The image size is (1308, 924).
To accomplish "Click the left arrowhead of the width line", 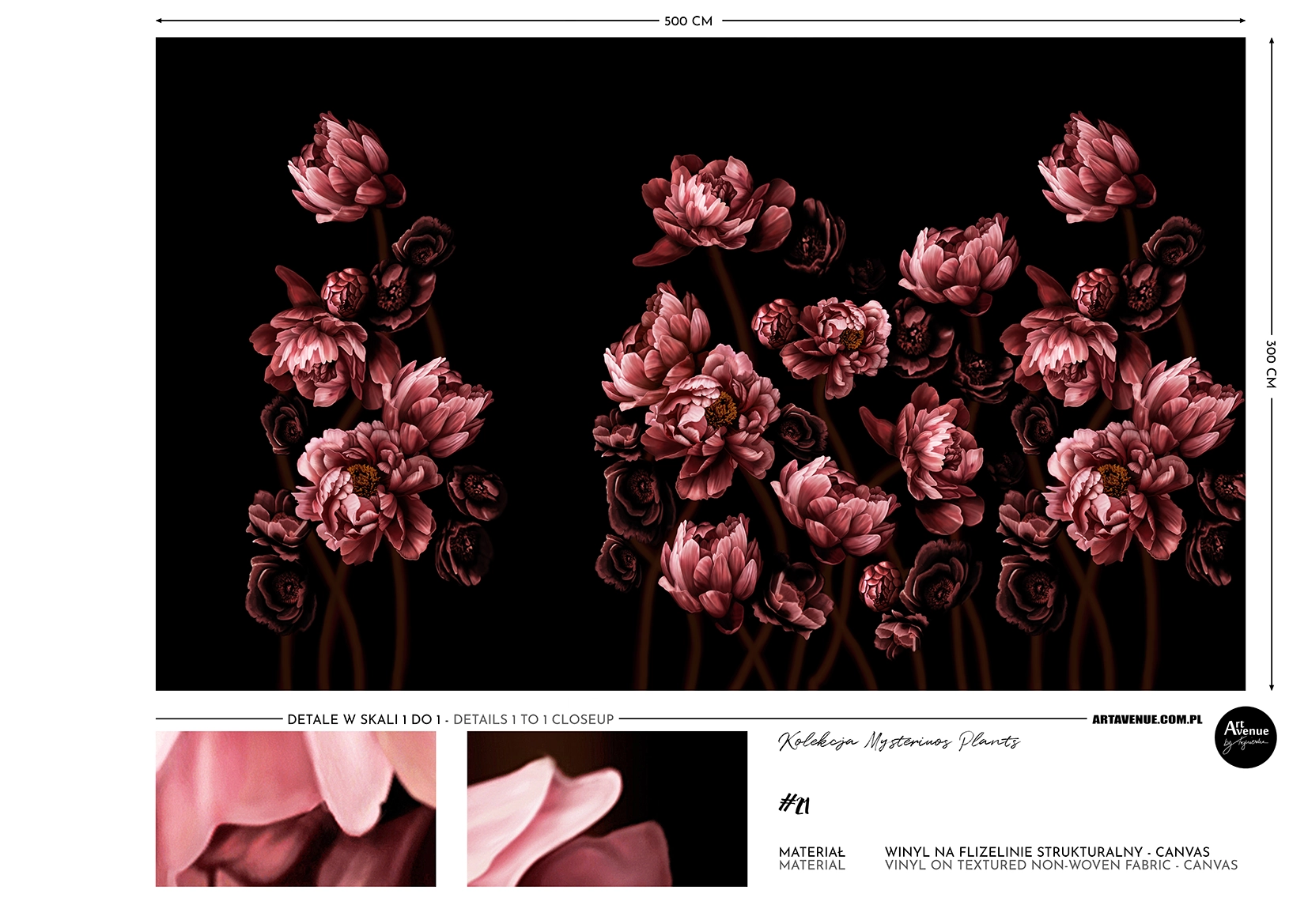I will (x=160, y=21).
